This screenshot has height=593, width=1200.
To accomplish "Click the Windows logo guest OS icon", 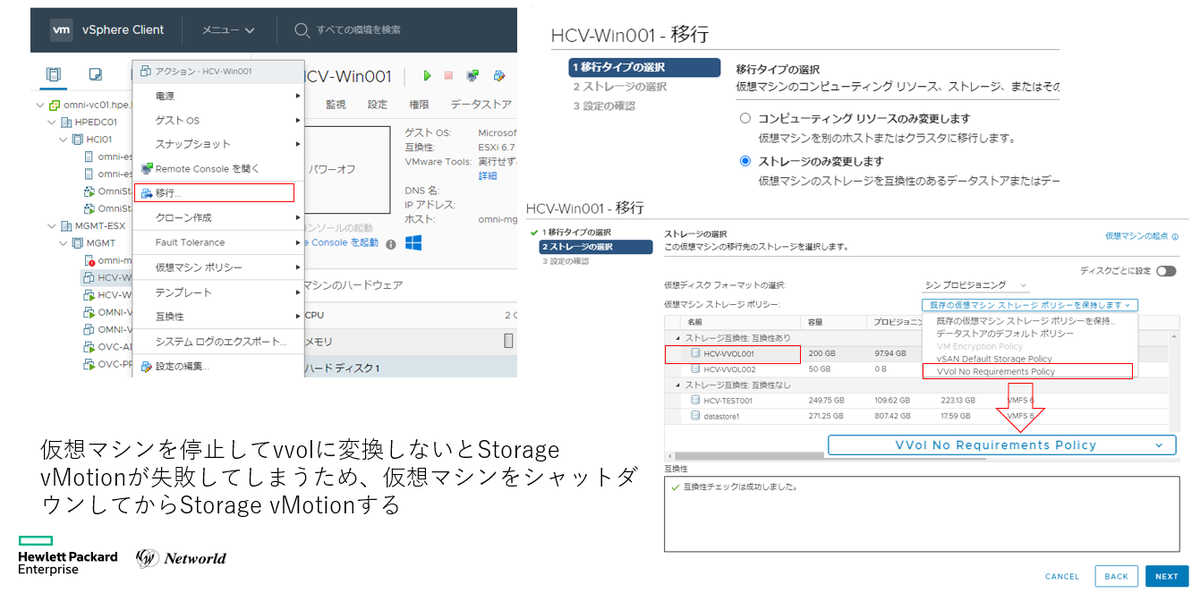I will click(x=413, y=240).
